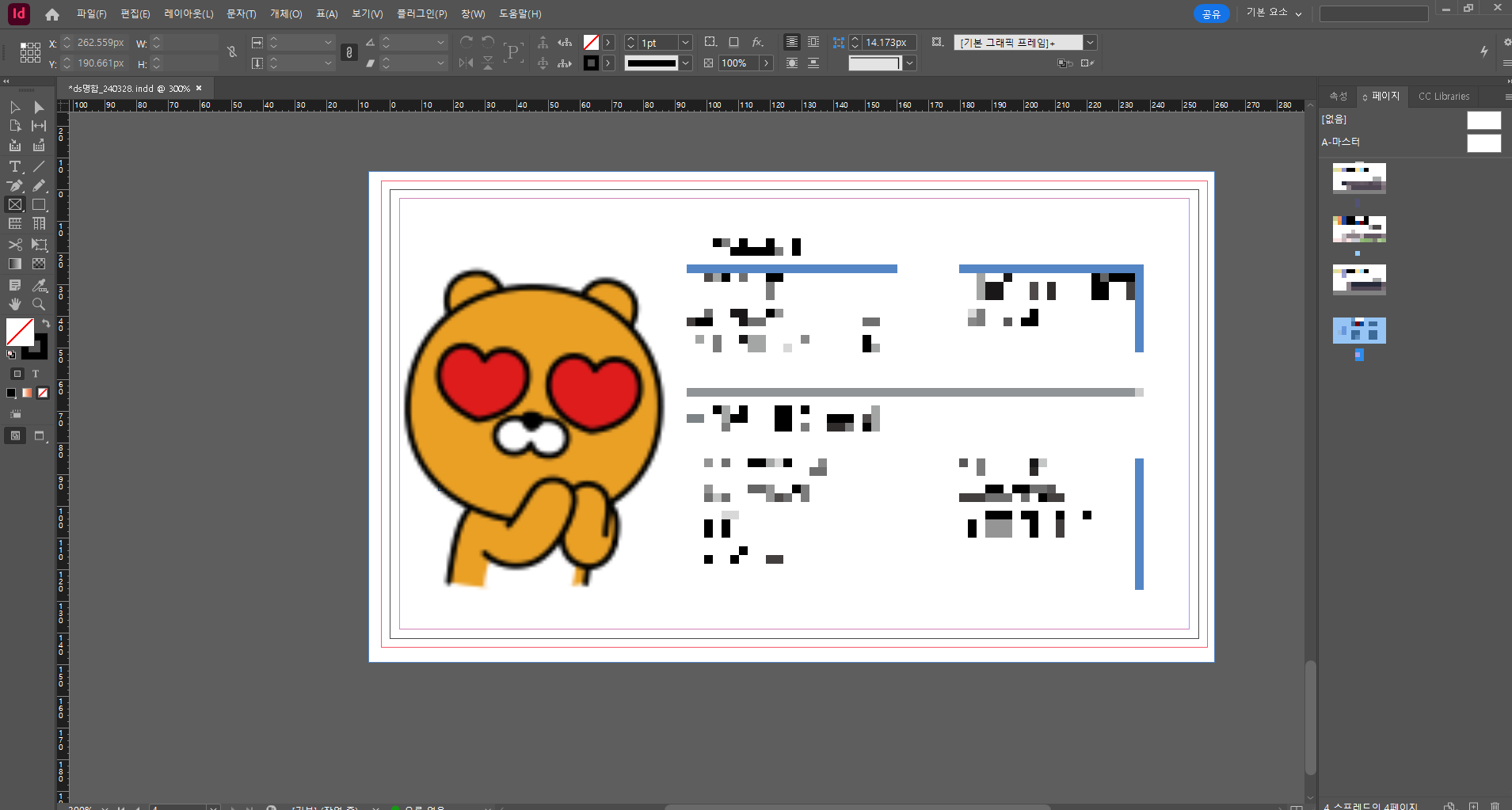Click the reference point locator grid
The height and width of the screenshot is (810, 1512).
point(30,52)
